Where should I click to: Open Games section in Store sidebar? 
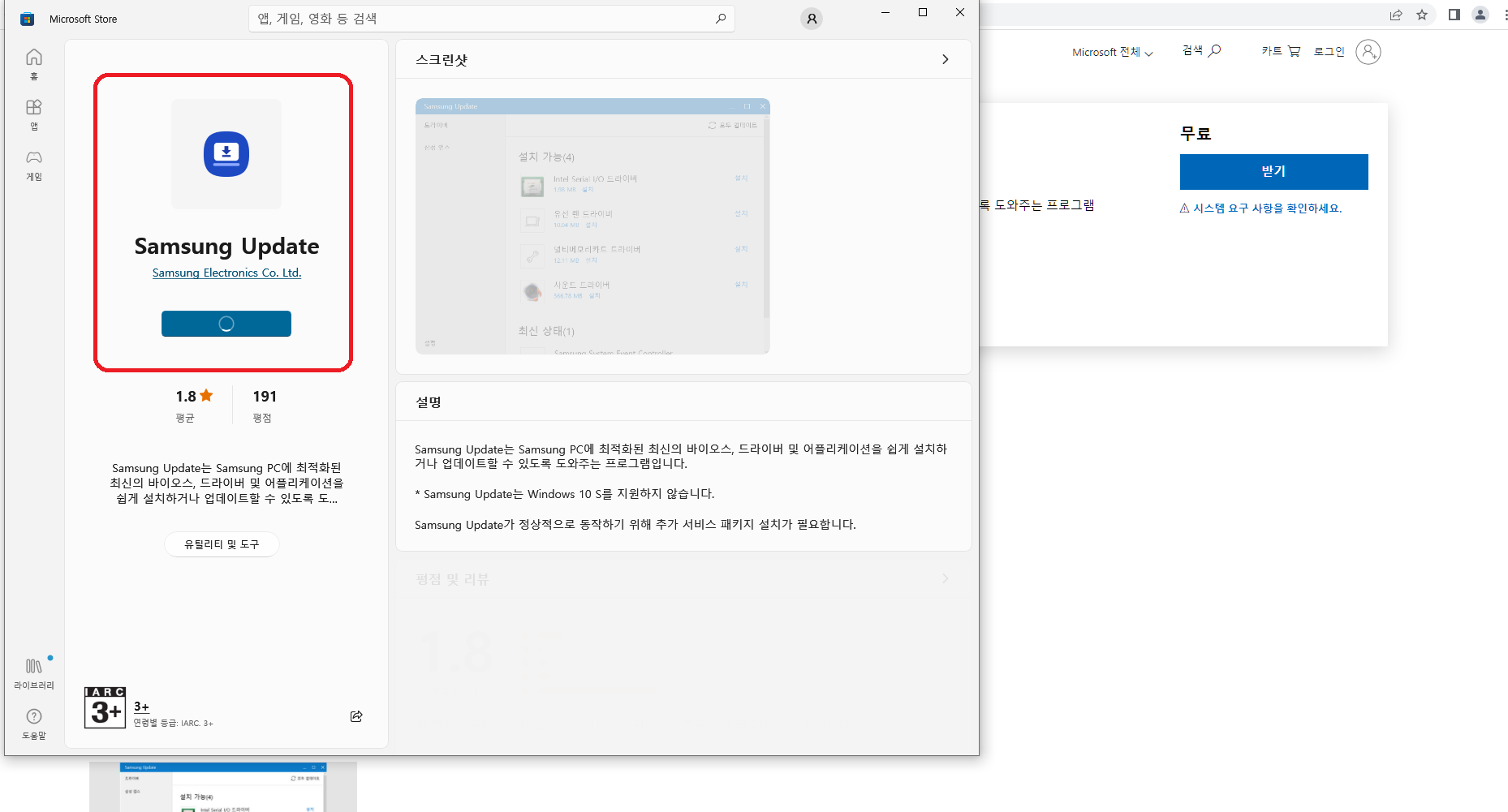click(x=34, y=165)
